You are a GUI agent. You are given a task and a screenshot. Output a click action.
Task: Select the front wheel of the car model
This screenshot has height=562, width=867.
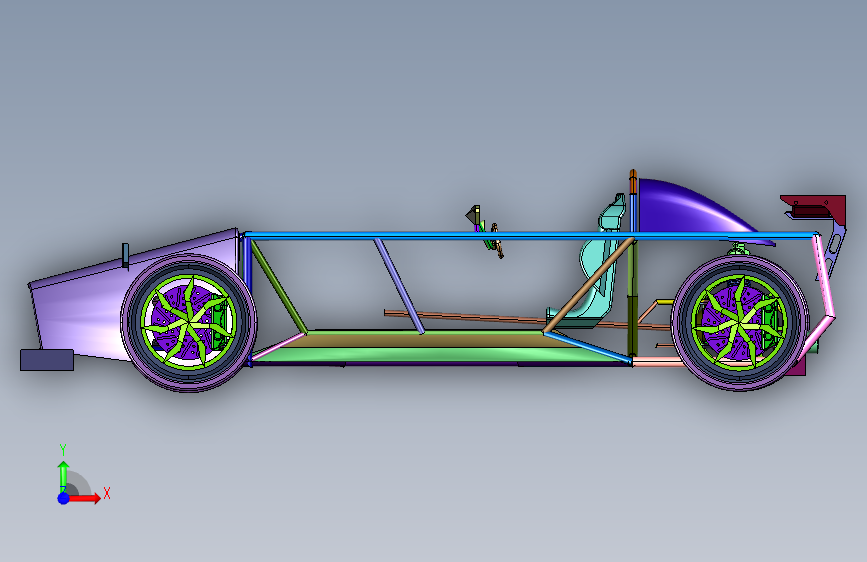coord(189,323)
